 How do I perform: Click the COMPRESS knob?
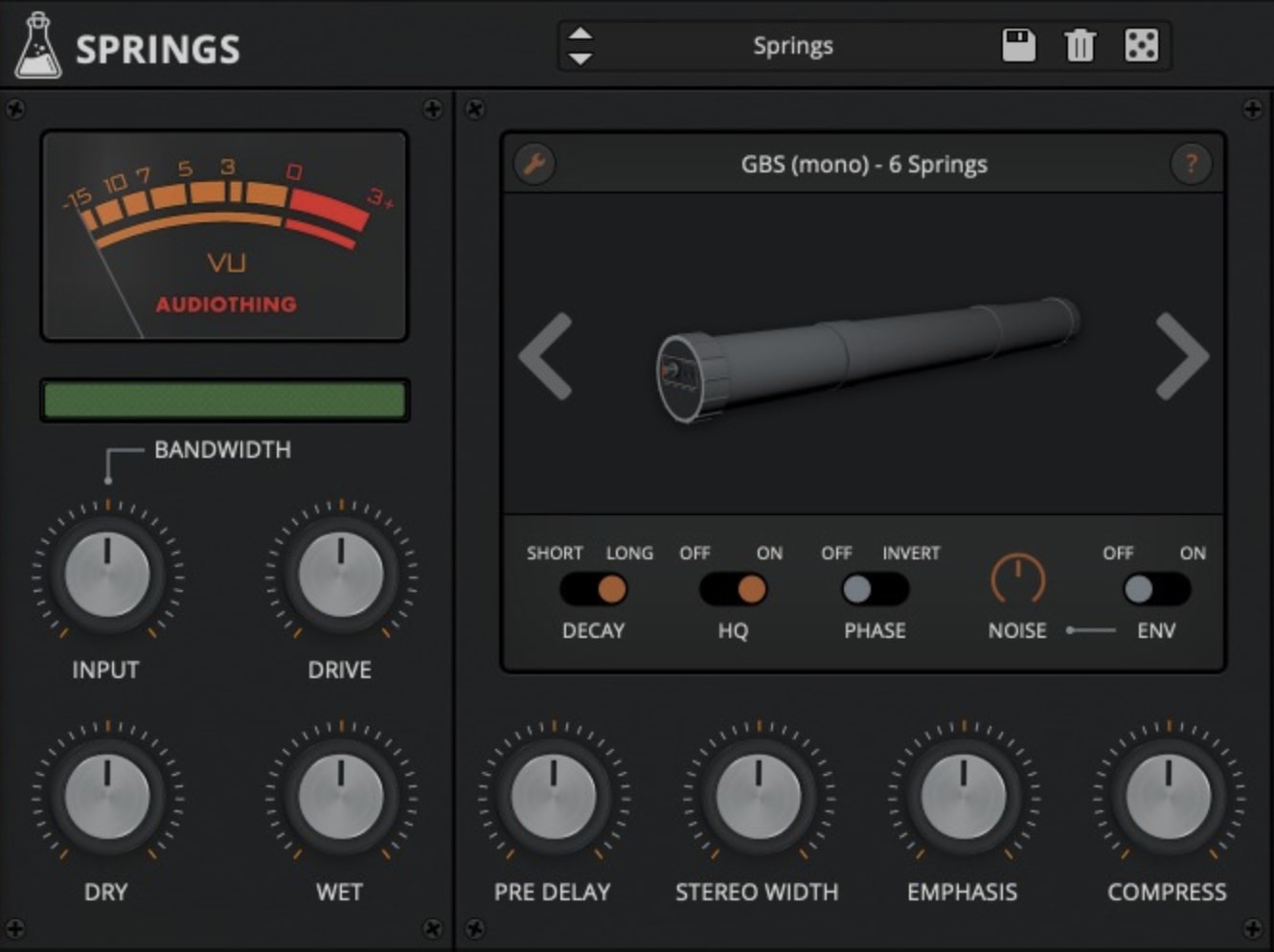click(x=1169, y=796)
